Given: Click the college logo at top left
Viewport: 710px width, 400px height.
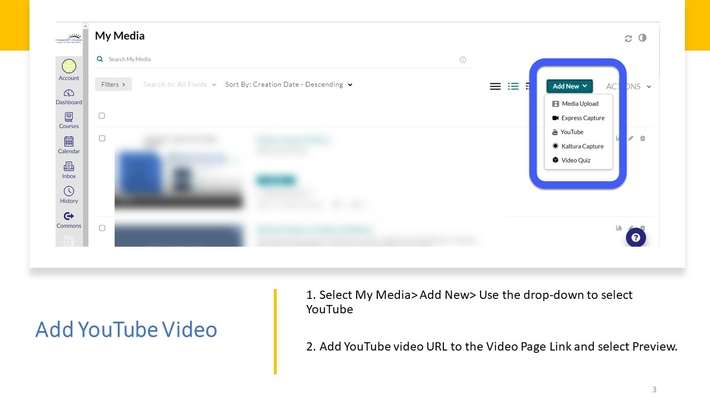Looking at the screenshot, I should click(x=69, y=39).
